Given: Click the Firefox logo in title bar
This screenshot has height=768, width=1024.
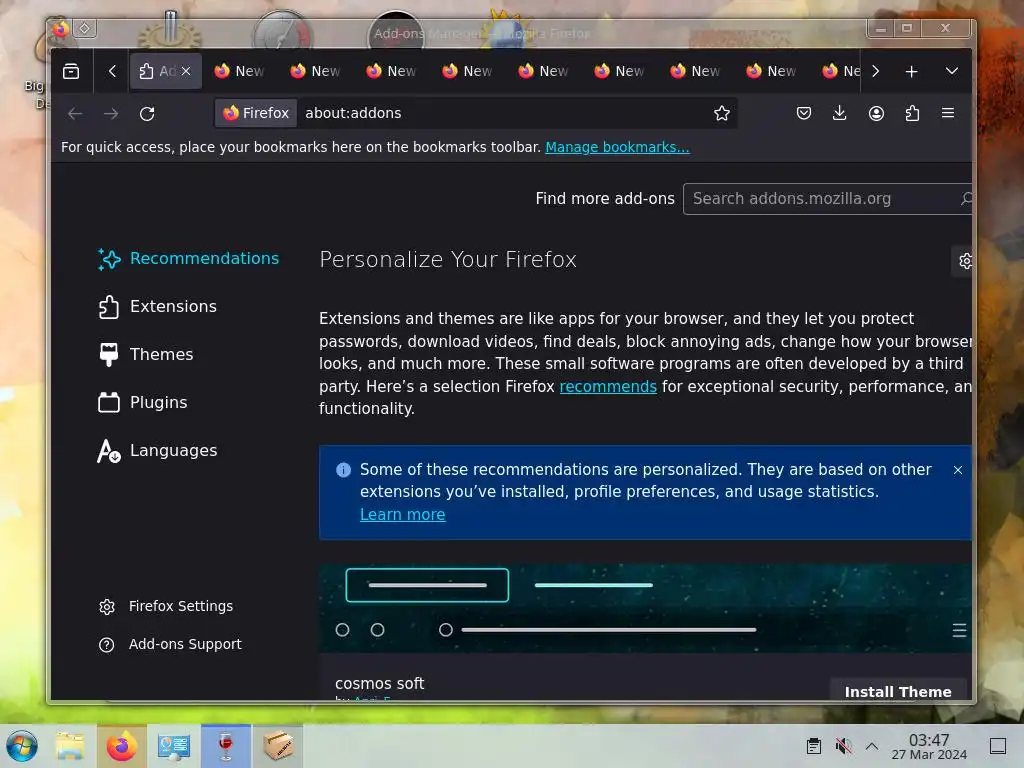Looking at the screenshot, I should coord(61,29).
